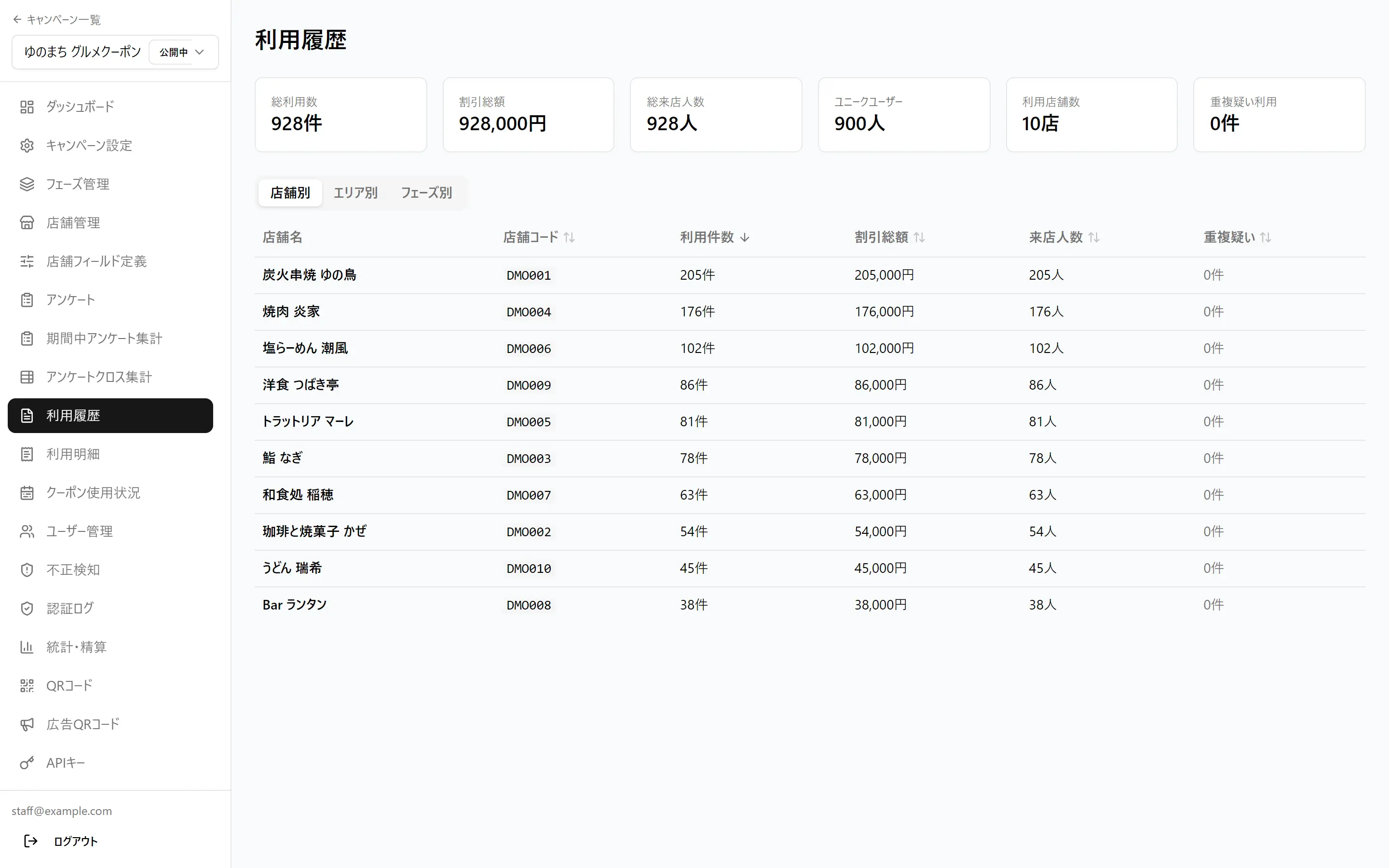The height and width of the screenshot is (868, 1389).
Task: Sort by 来店人数 using its sort arrows
Action: [1093, 237]
